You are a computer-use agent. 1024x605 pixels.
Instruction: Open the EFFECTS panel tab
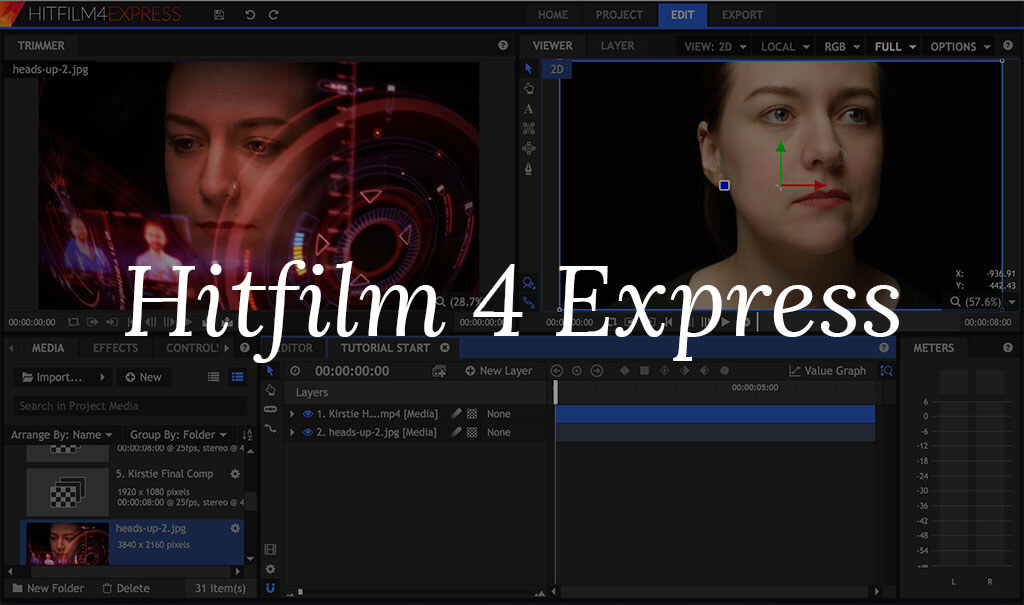[115, 348]
